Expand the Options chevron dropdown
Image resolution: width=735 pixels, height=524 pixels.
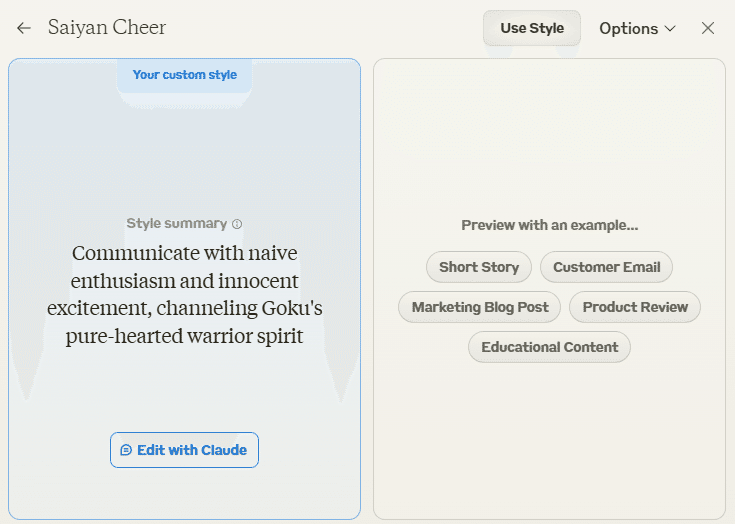pyautogui.click(x=670, y=29)
